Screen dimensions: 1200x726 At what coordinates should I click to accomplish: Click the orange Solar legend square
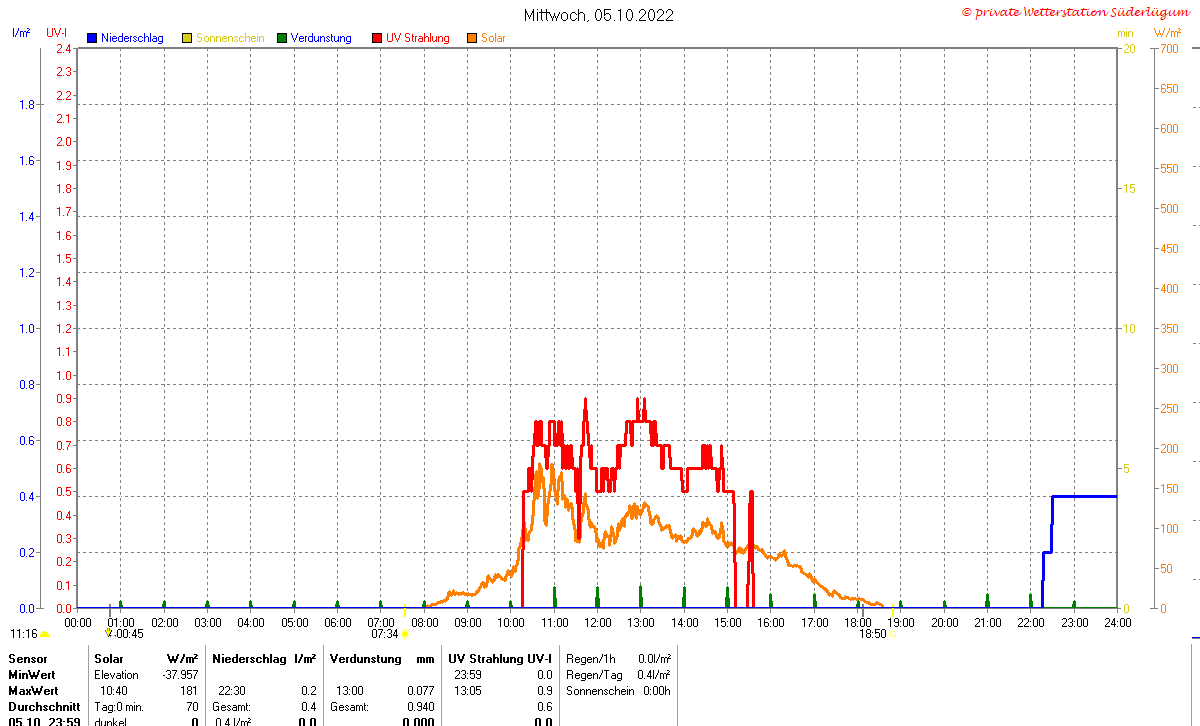coord(472,38)
